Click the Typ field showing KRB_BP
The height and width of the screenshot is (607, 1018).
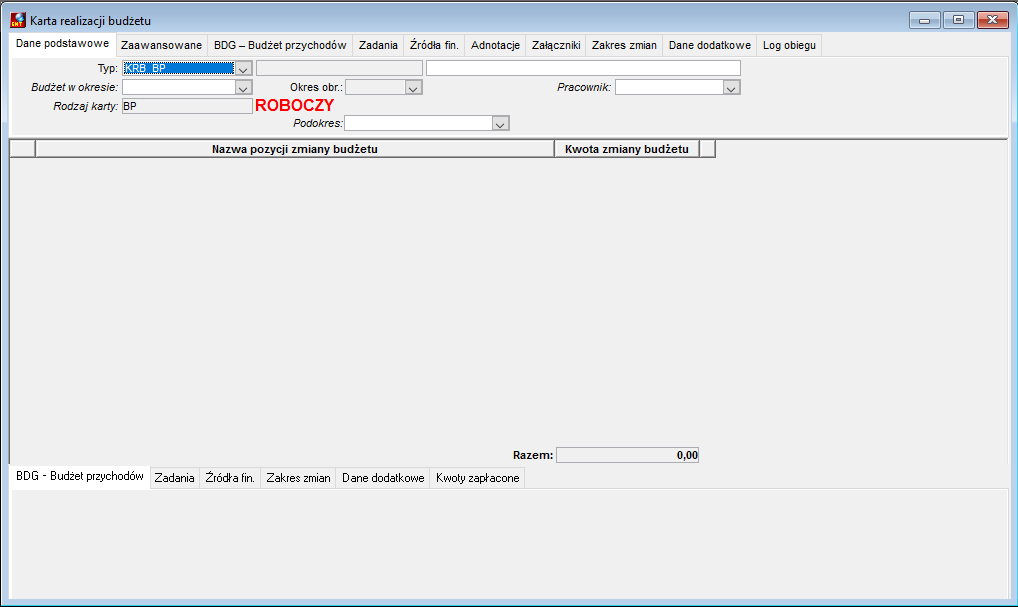pyautogui.click(x=179, y=68)
